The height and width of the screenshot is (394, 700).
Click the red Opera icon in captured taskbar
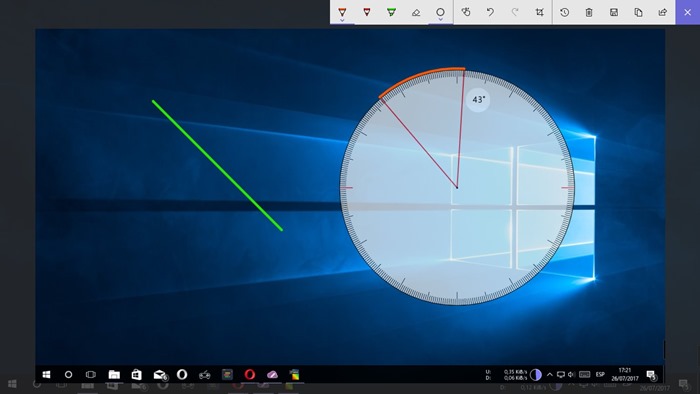click(x=250, y=374)
